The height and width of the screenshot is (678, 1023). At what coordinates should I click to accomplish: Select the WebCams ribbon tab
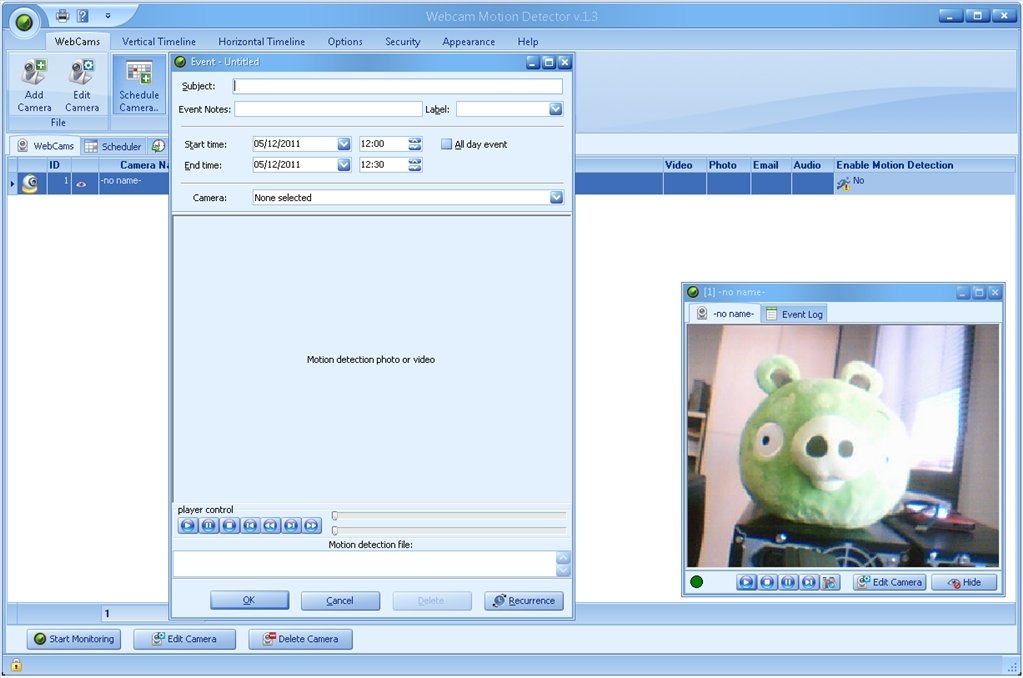coord(77,41)
